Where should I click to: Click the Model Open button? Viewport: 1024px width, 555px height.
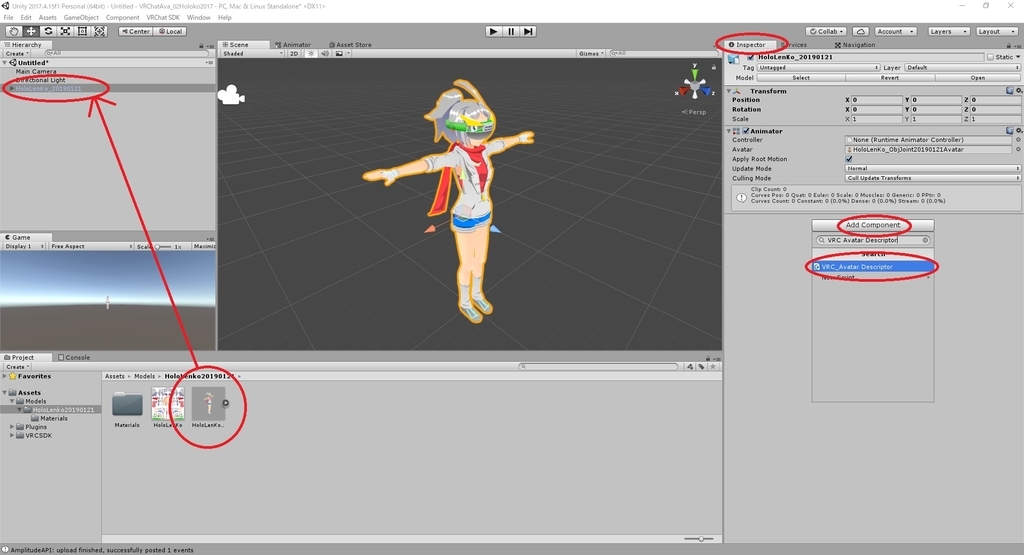pyautogui.click(x=978, y=78)
